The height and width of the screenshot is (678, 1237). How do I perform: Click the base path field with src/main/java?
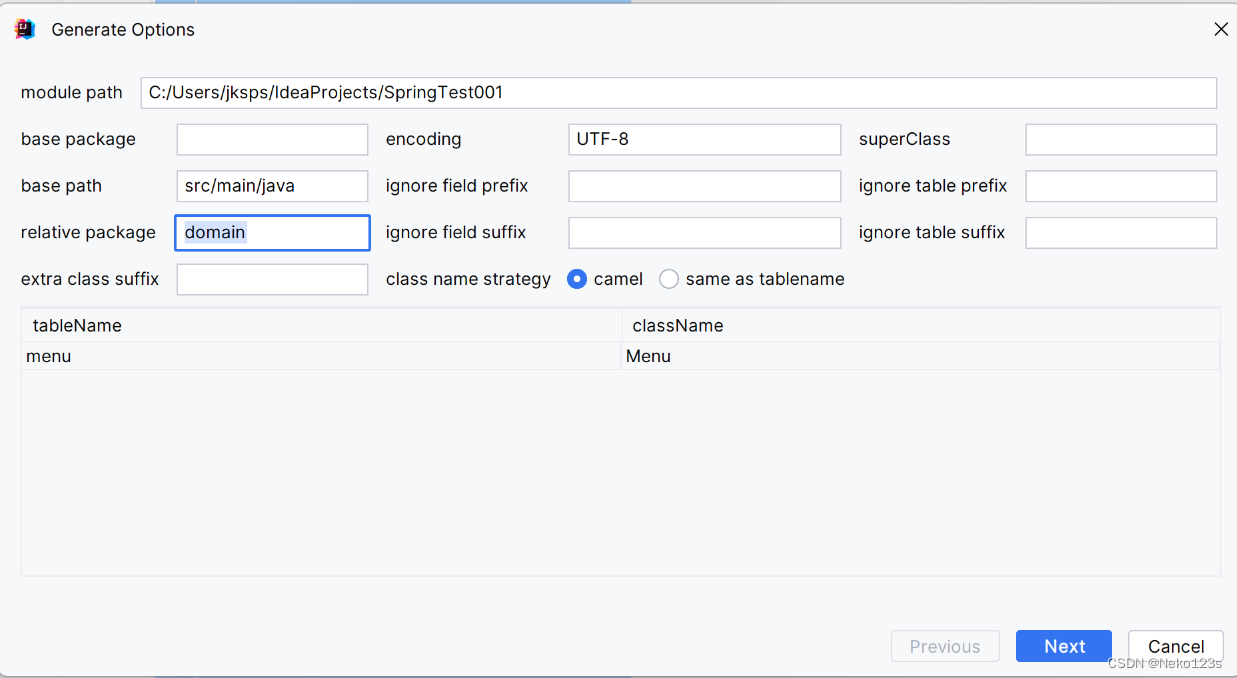coord(272,186)
